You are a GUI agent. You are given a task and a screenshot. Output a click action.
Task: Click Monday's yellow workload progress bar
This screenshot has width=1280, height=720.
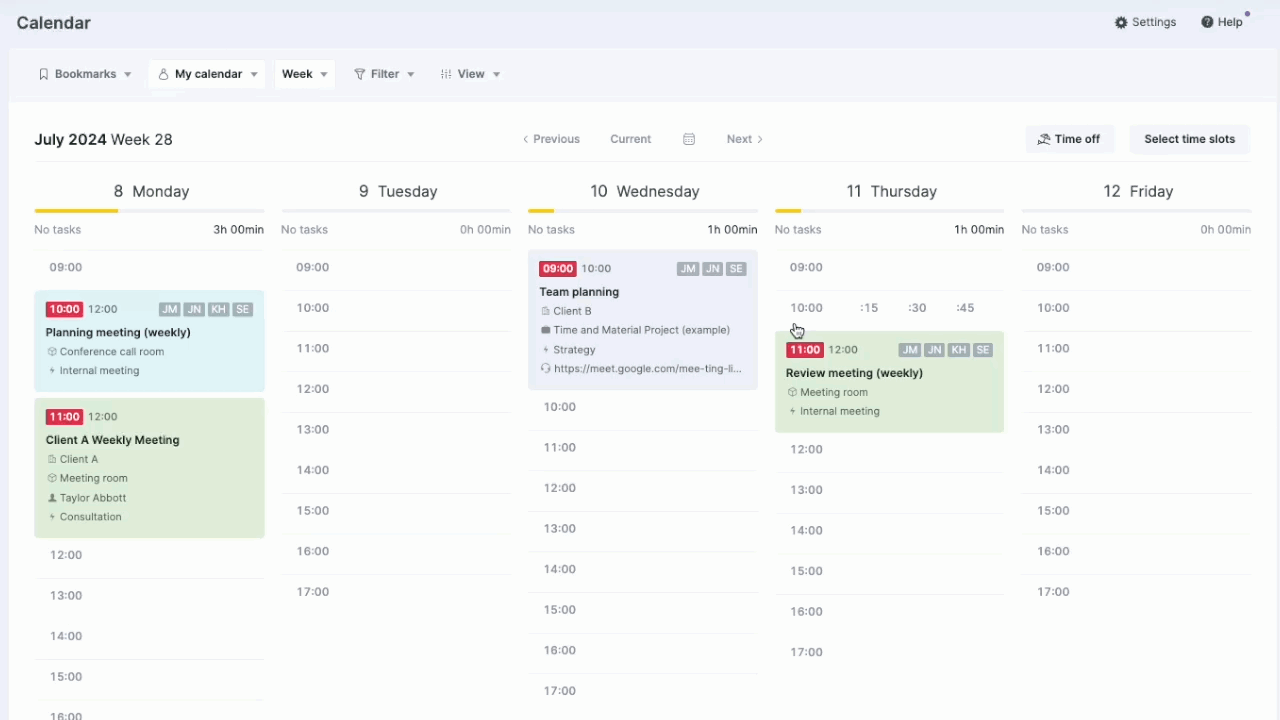pos(76,211)
